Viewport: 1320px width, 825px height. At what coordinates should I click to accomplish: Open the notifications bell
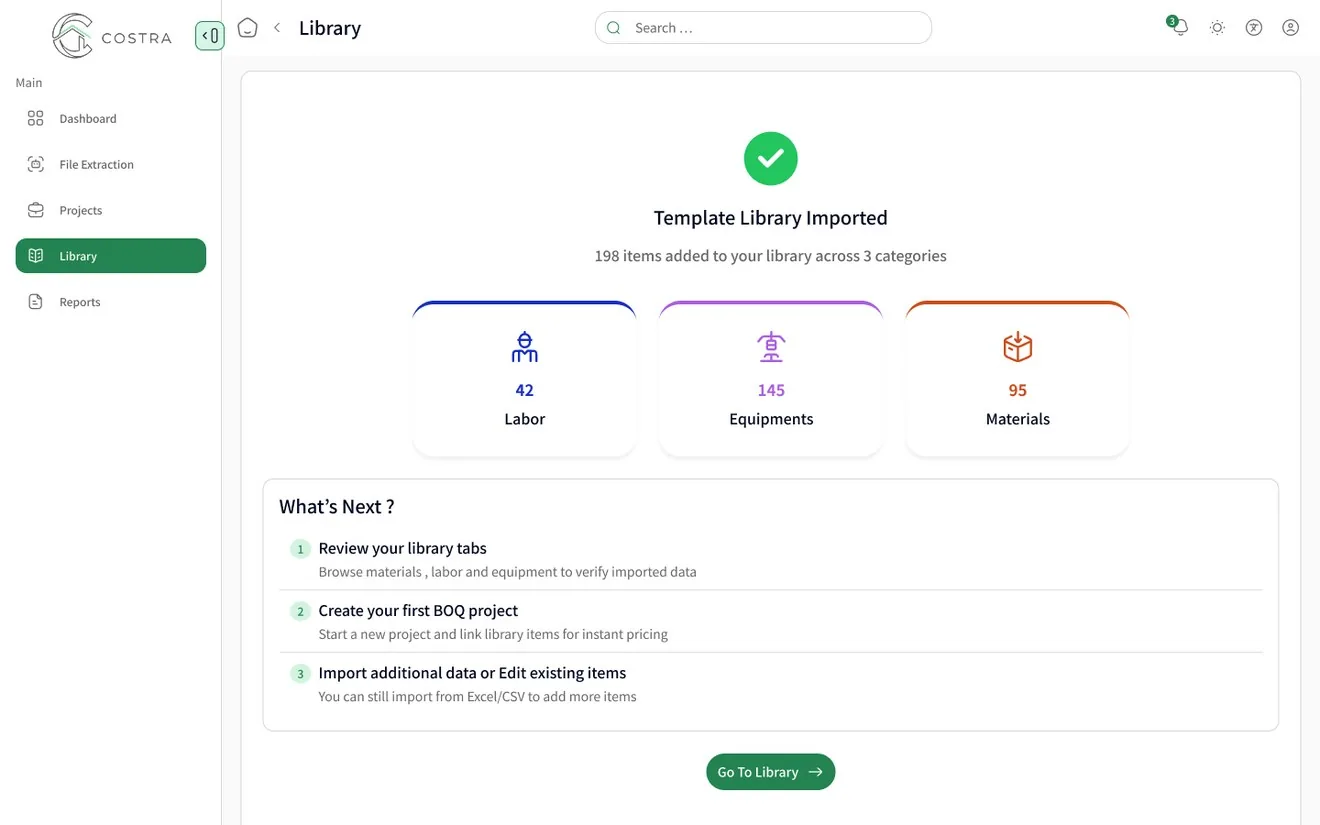tap(1180, 28)
